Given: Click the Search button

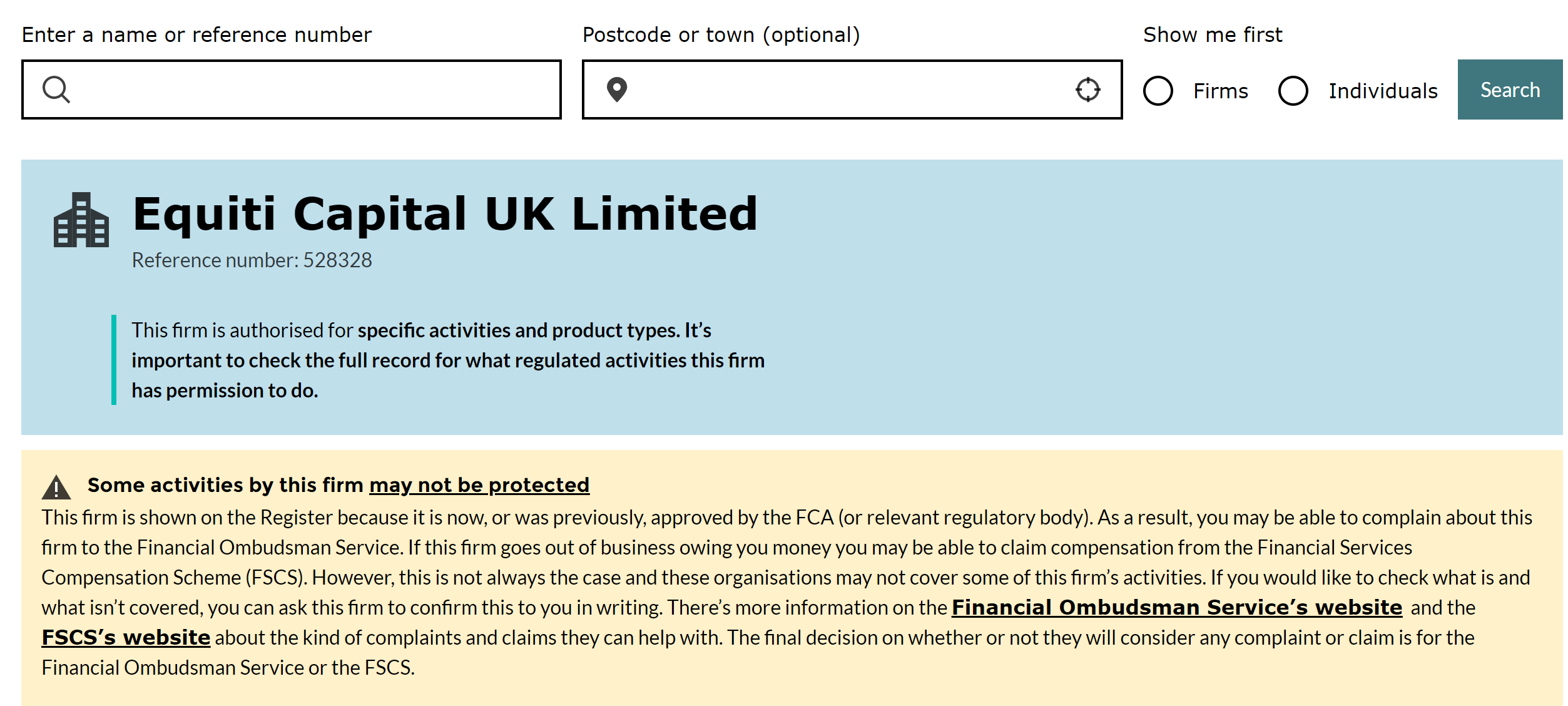Looking at the screenshot, I should 1510,90.
